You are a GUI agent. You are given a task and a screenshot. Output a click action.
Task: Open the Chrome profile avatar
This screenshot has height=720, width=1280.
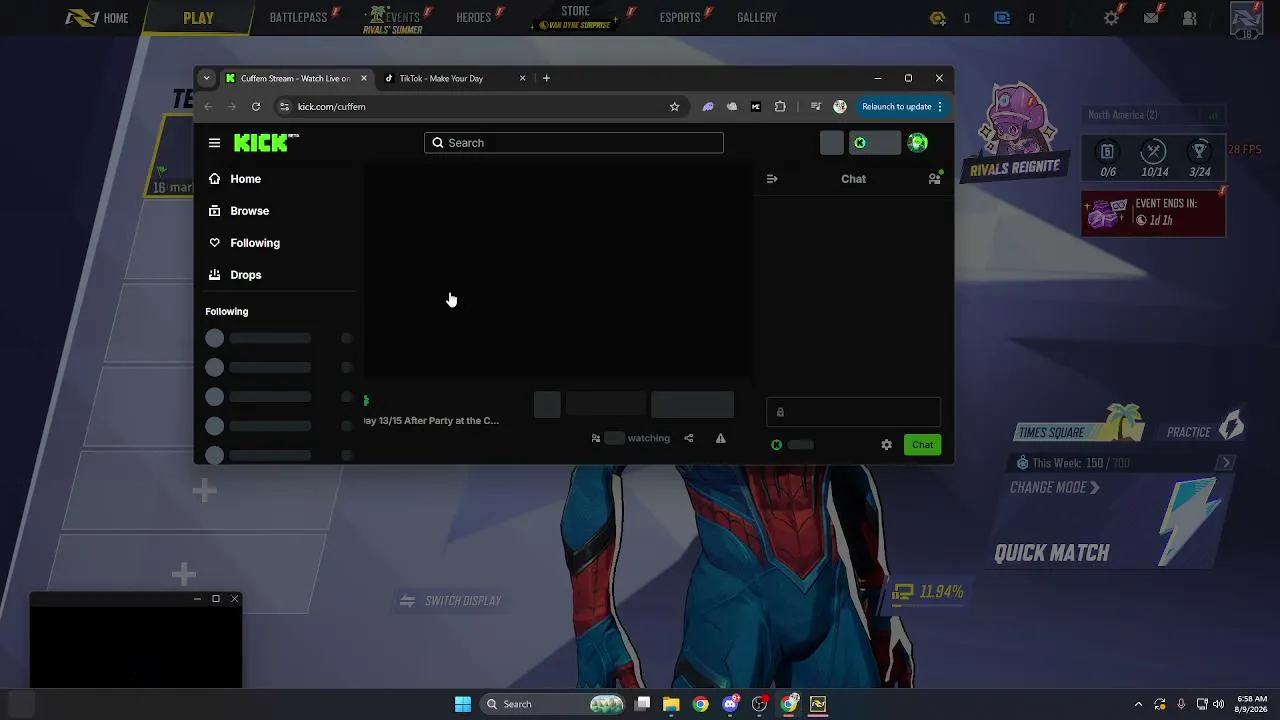(840, 107)
